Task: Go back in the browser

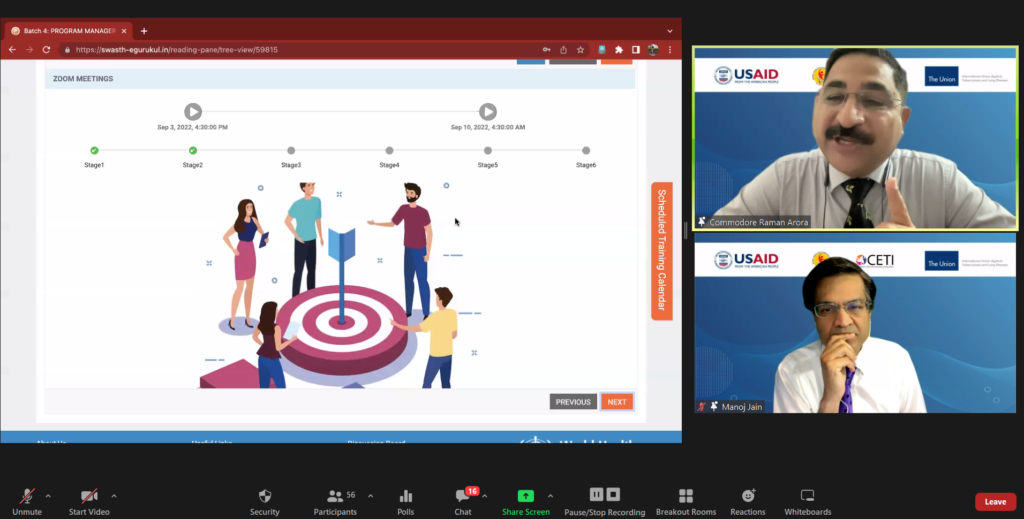Action: [x=12, y=50]
